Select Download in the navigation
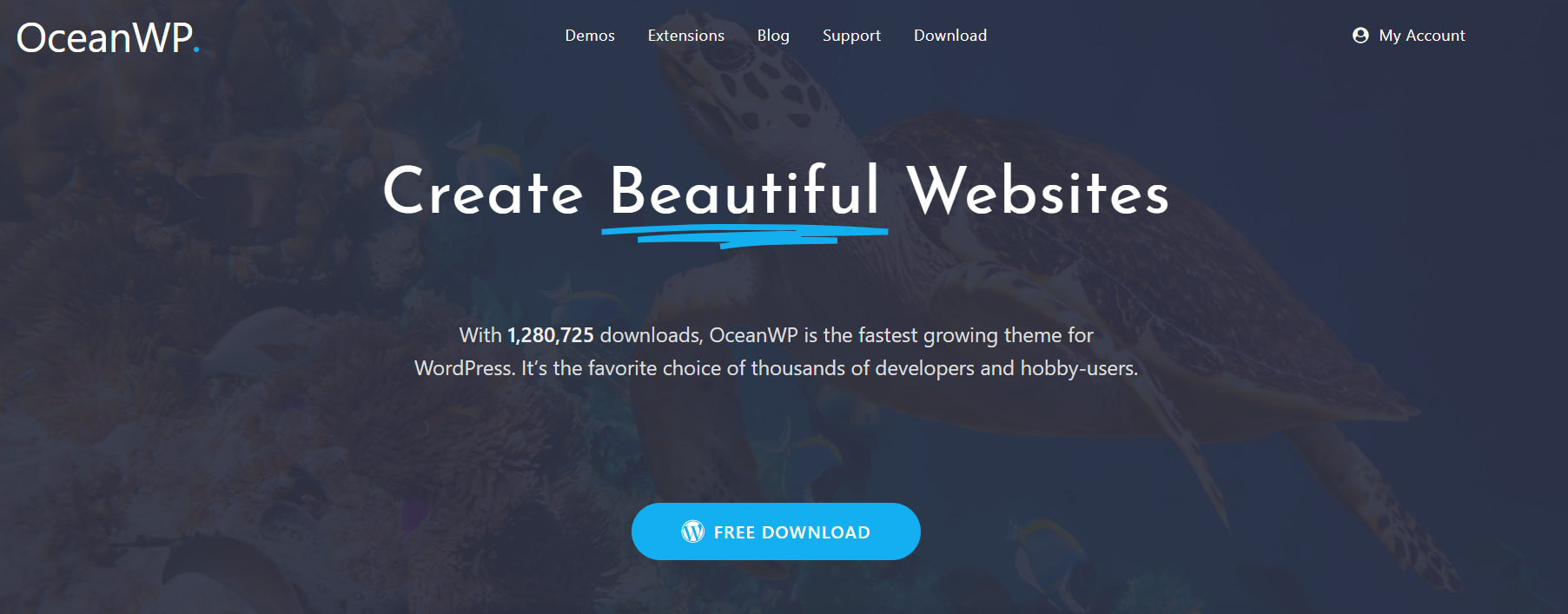Image resolution: width=1568 pixels, height=614 pixels. click(950, 36)
